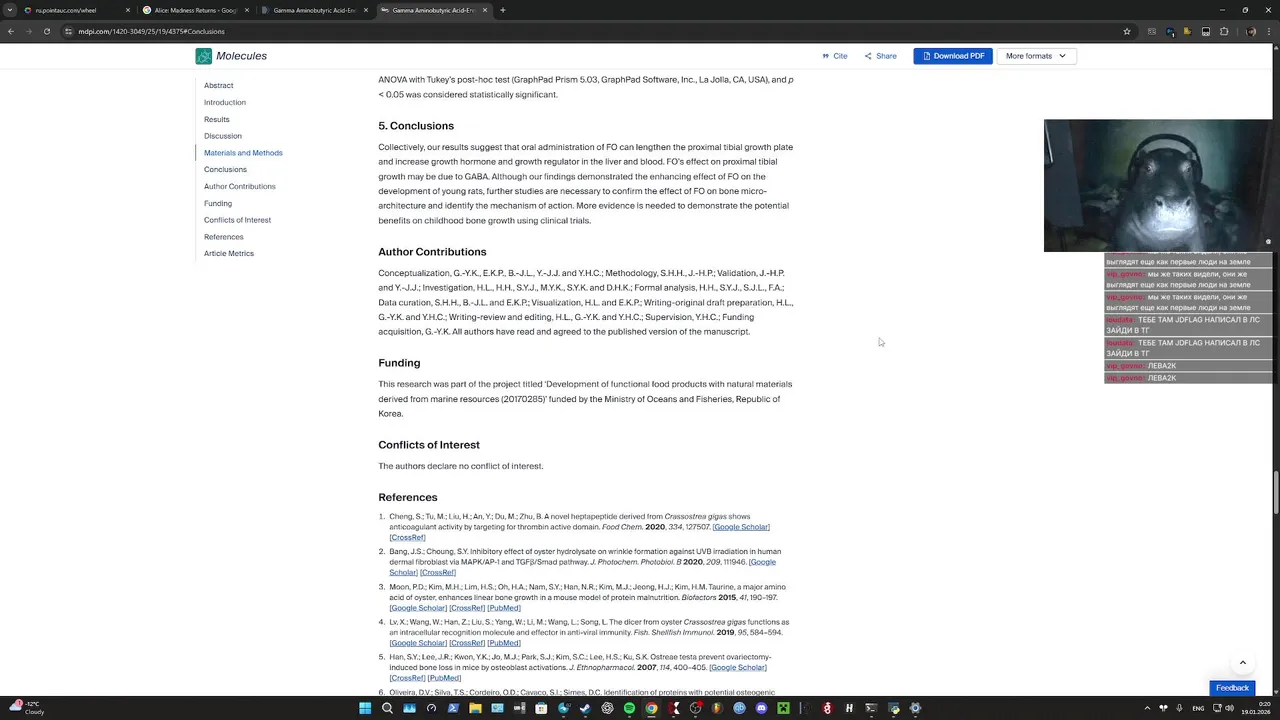1280x720 pixels.
Task: Open Google Scholar link for reference 5
Action: tap(738, 667)
